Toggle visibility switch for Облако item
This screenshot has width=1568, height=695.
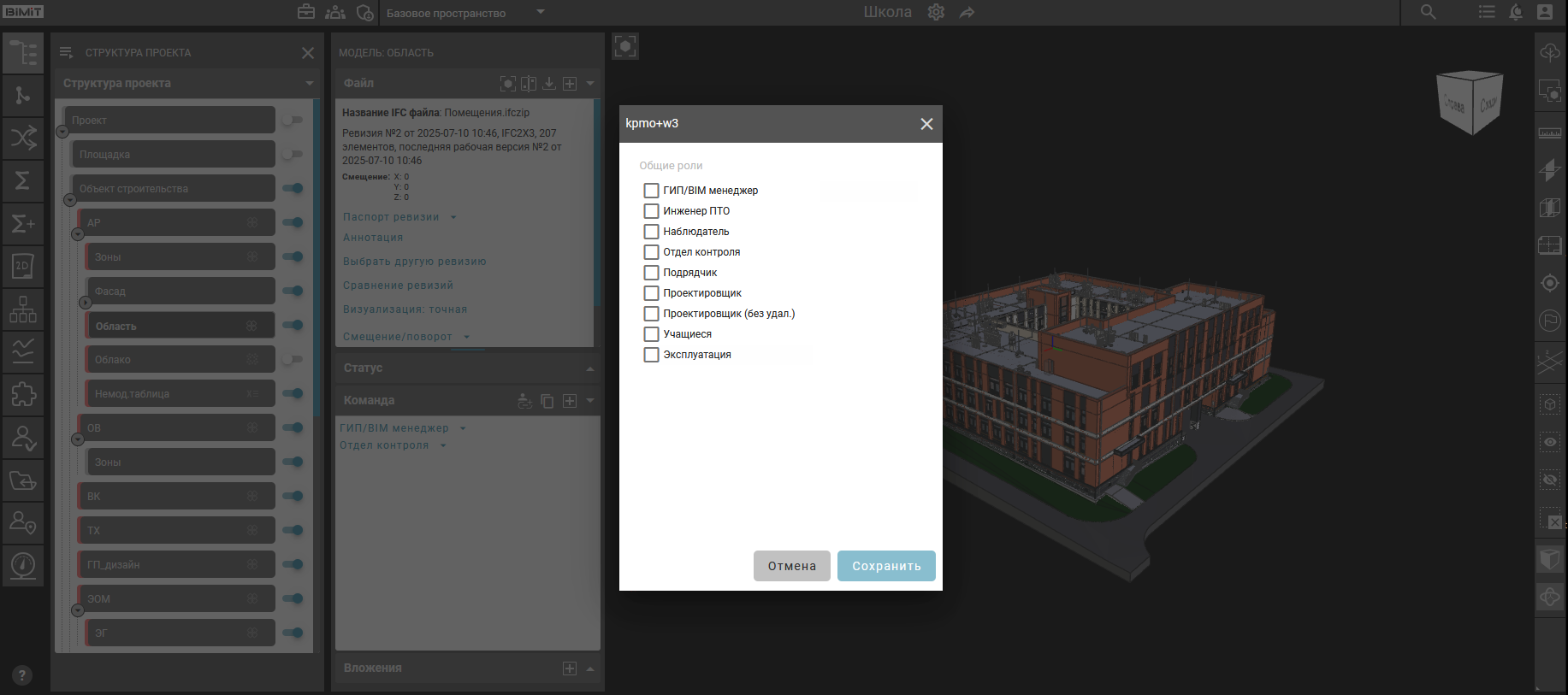click(293, 360)
